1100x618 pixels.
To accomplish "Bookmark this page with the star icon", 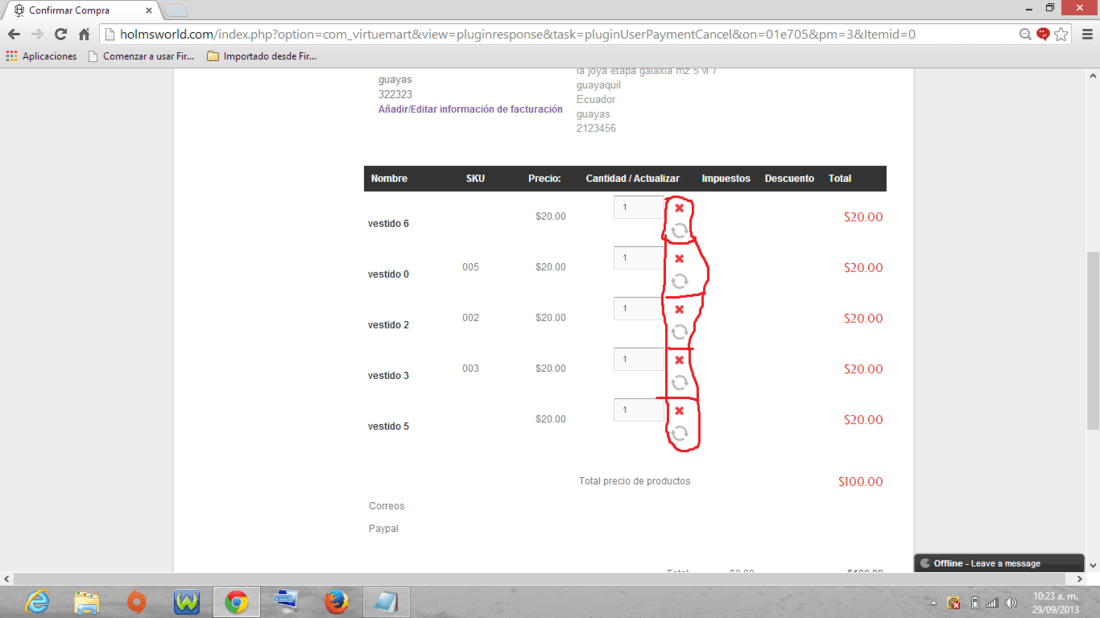I will 1061,34.
